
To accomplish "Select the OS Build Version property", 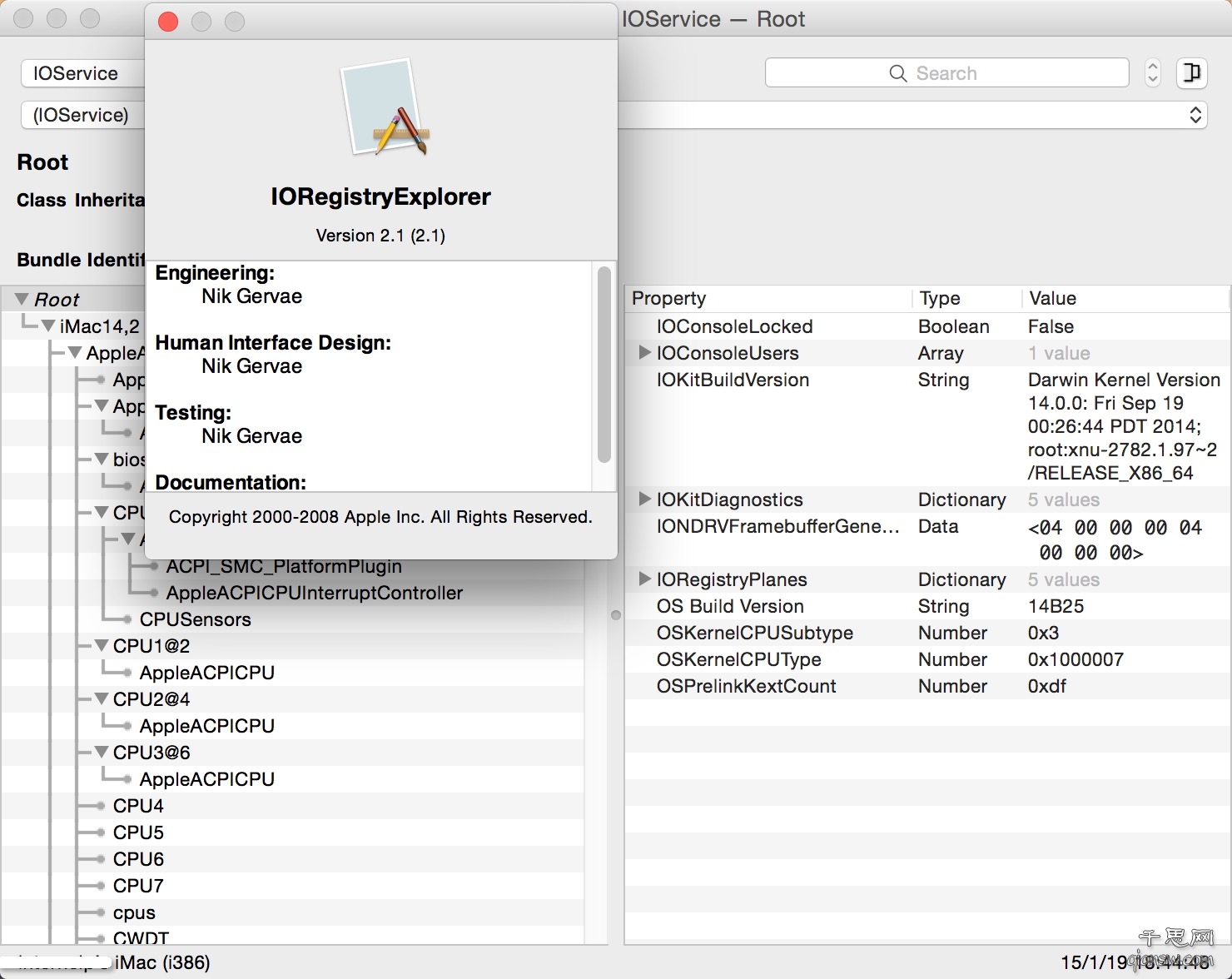I will click(x=730, y=606).
